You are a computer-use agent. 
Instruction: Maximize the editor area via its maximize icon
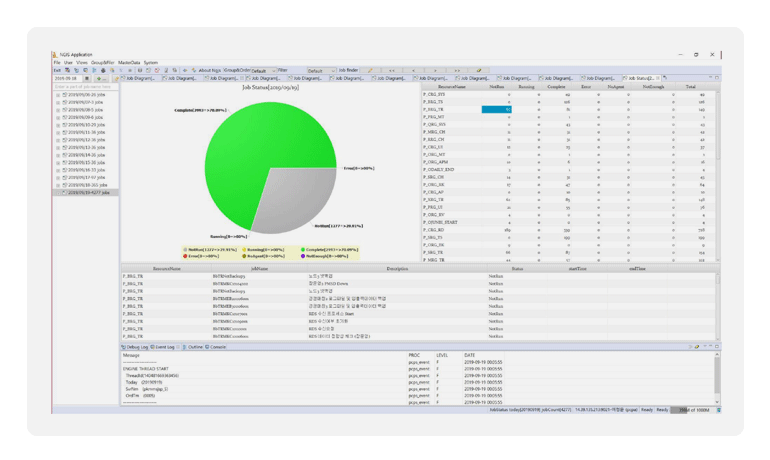717,78
